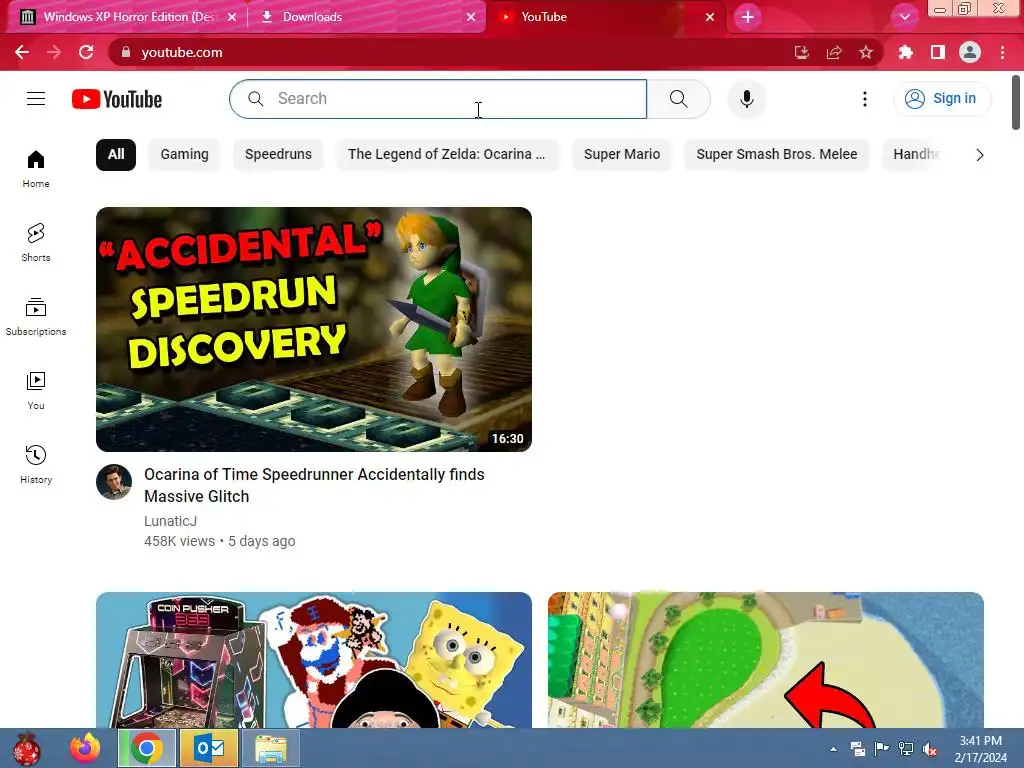Screen dimensions: 1024x768
Task: Click the Start ornament button
Action: (26, 748)
